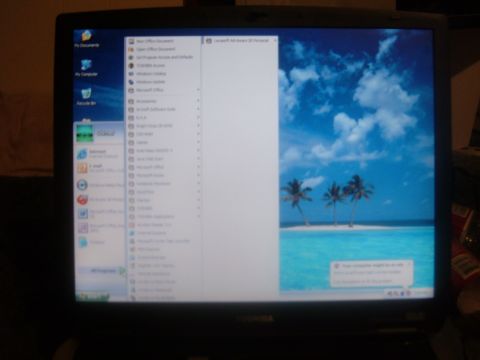Open Windows Catalog
Image resolution: width=480 pixels, height=360 pixels.
[163, 73]
